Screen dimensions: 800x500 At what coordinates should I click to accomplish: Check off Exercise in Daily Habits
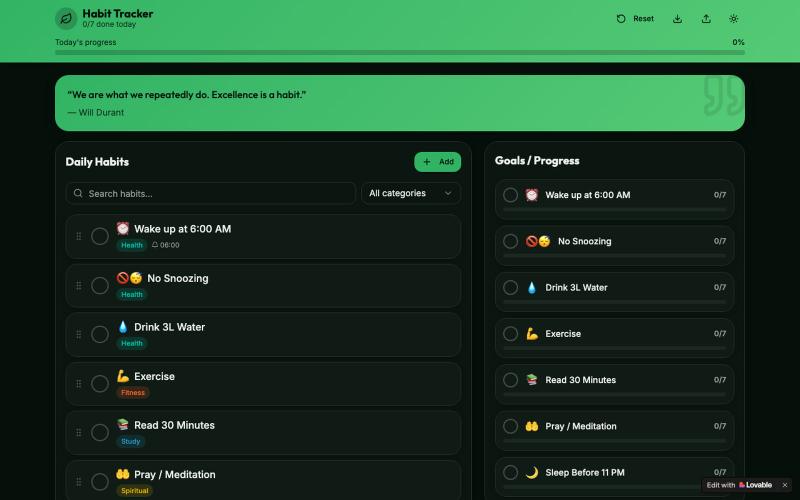[100, 384]
